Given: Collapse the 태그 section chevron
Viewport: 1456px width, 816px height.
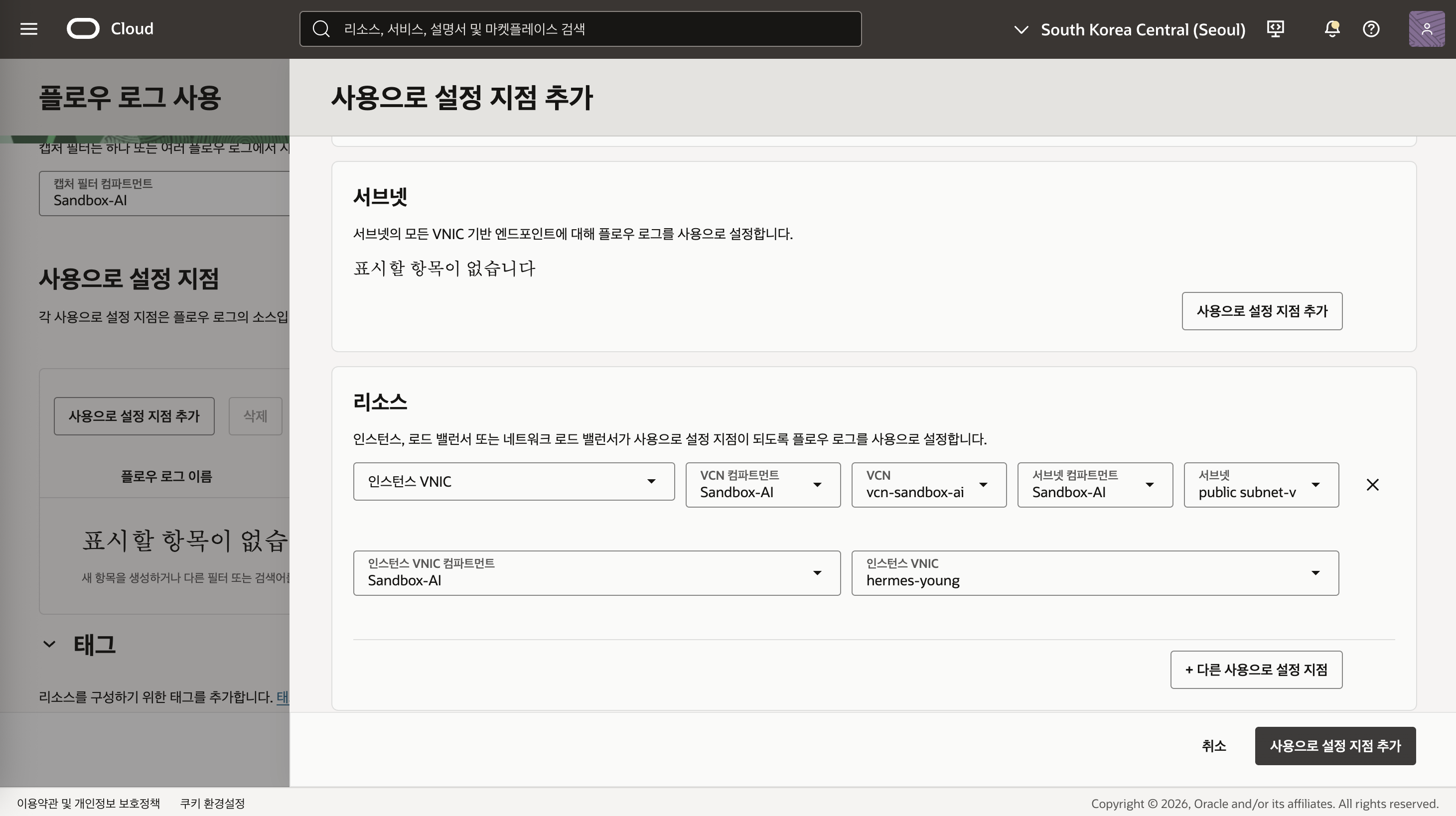Looking at the screenshot, I should pos(49,644).
